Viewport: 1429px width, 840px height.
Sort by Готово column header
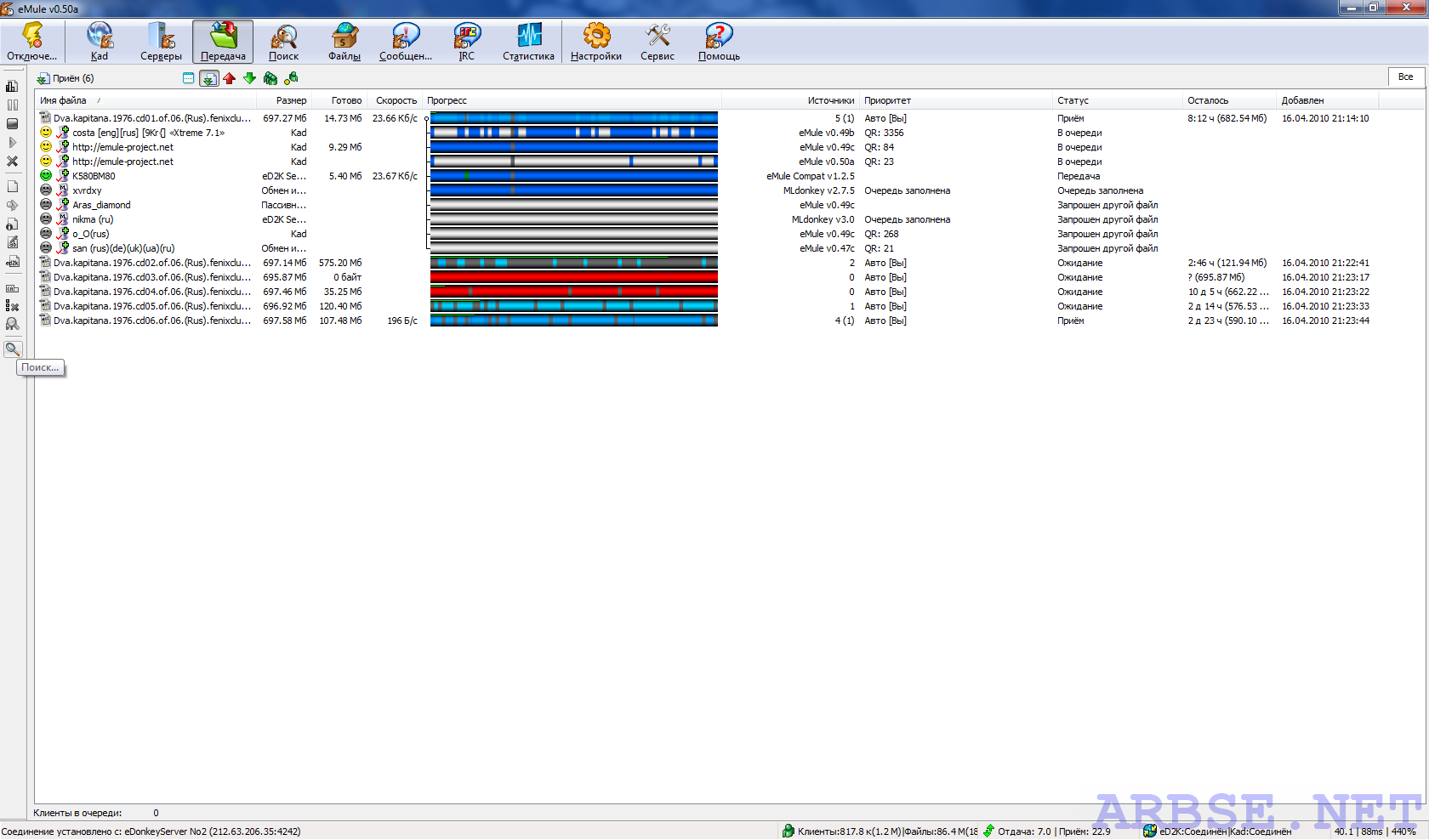click(x=338, y=100)
